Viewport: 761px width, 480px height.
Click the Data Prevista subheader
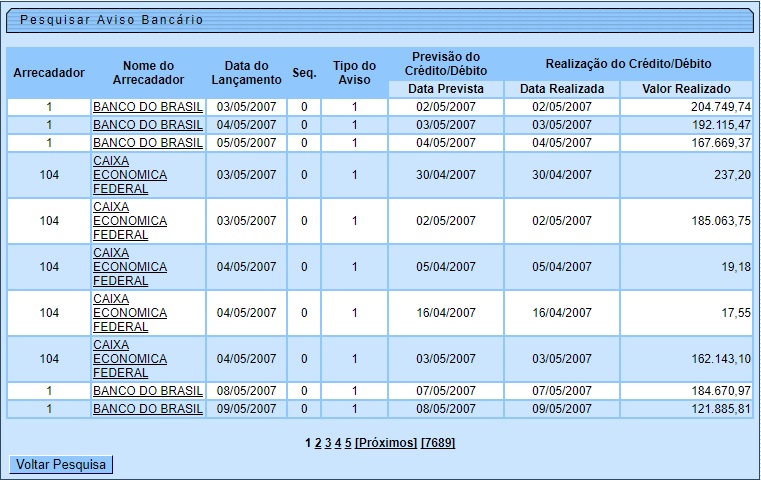446,89
